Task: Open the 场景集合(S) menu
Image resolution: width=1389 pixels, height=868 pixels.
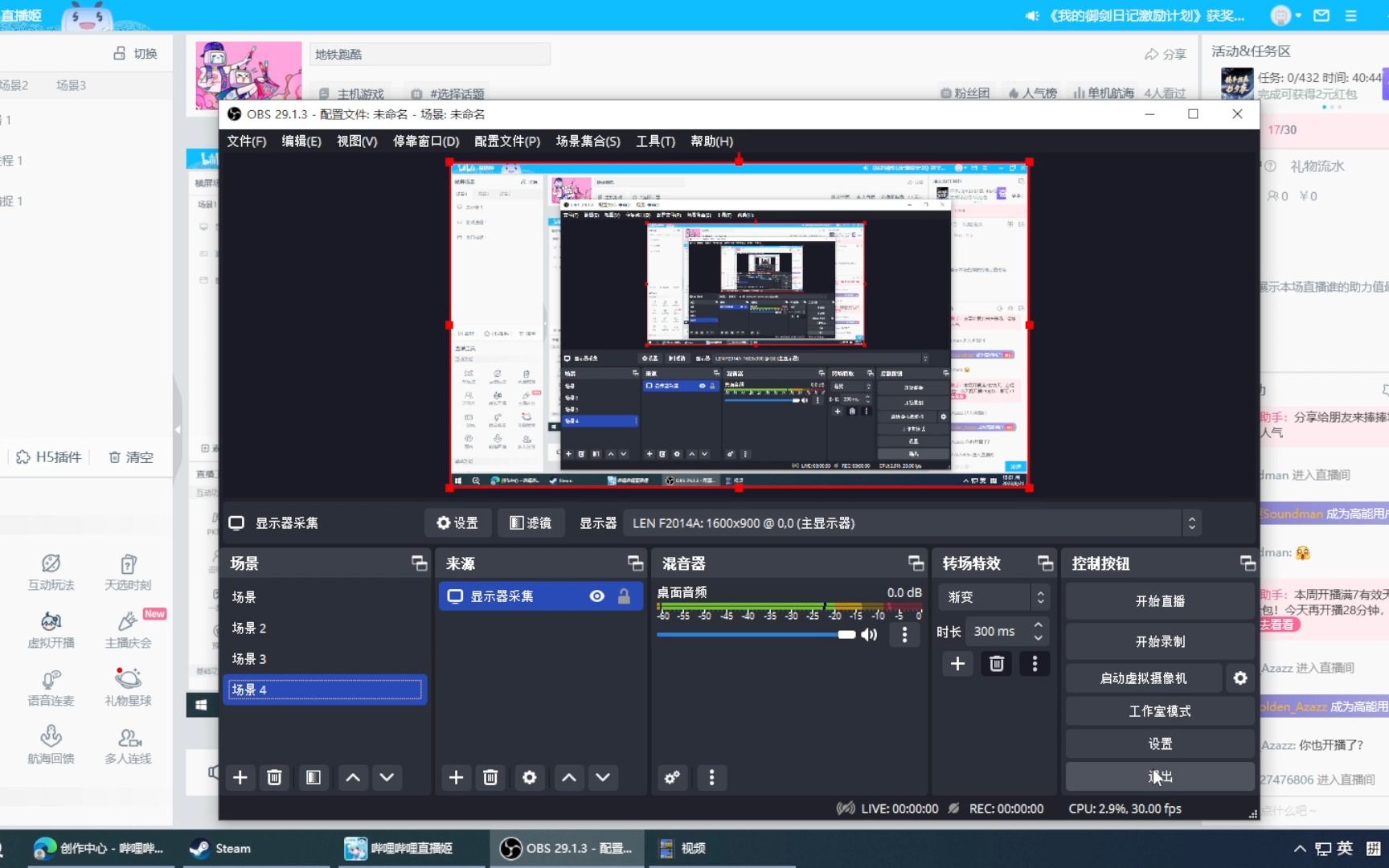Action: coord(588,141)
